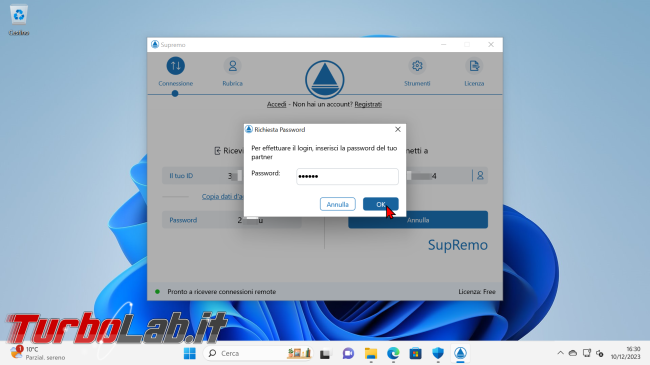Open the weather widget on taskbar

[38, 353]
